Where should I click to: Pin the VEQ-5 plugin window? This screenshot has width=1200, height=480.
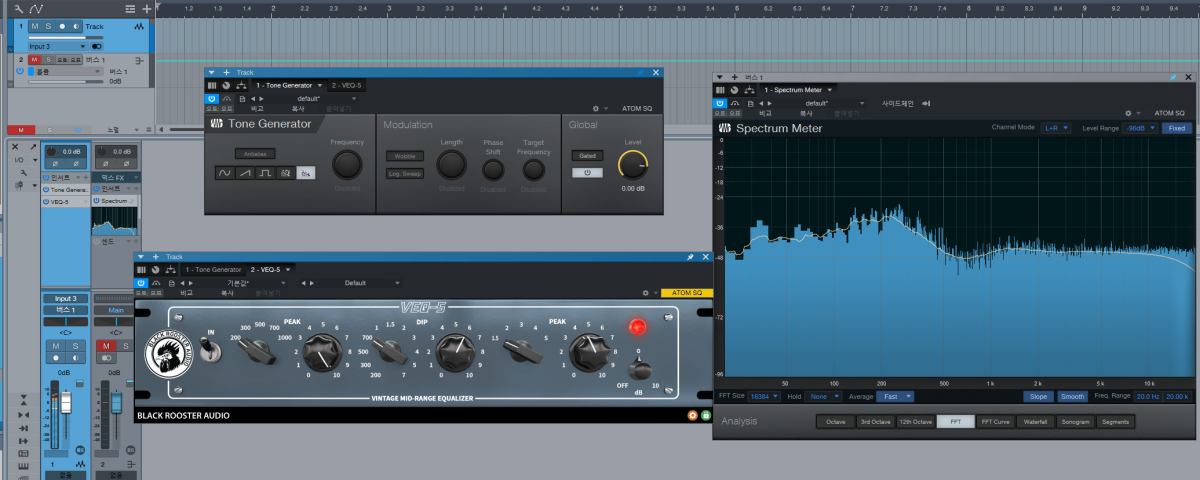click(x=690, y=257)
